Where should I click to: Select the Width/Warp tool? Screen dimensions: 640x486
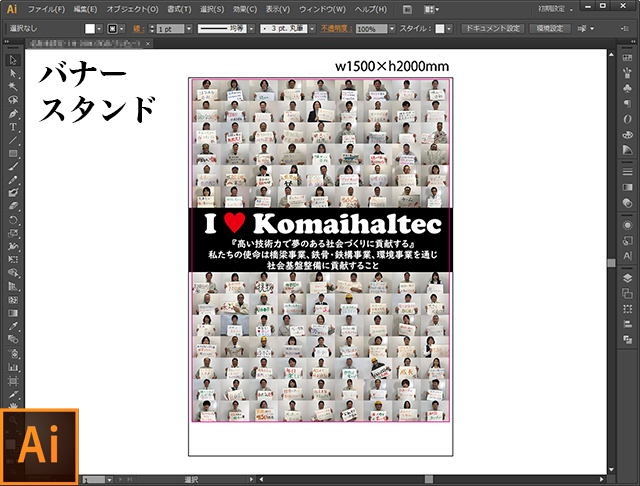13,246
